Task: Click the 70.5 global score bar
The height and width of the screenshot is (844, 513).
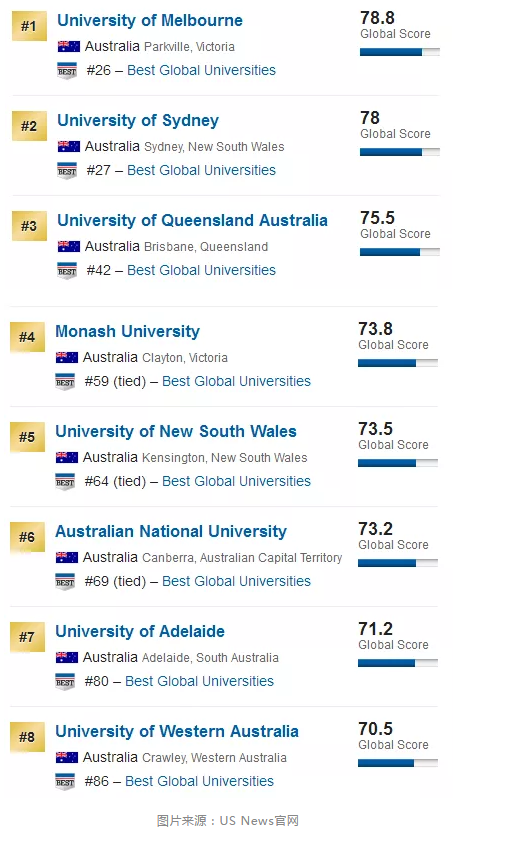Action: coord(398,763)
